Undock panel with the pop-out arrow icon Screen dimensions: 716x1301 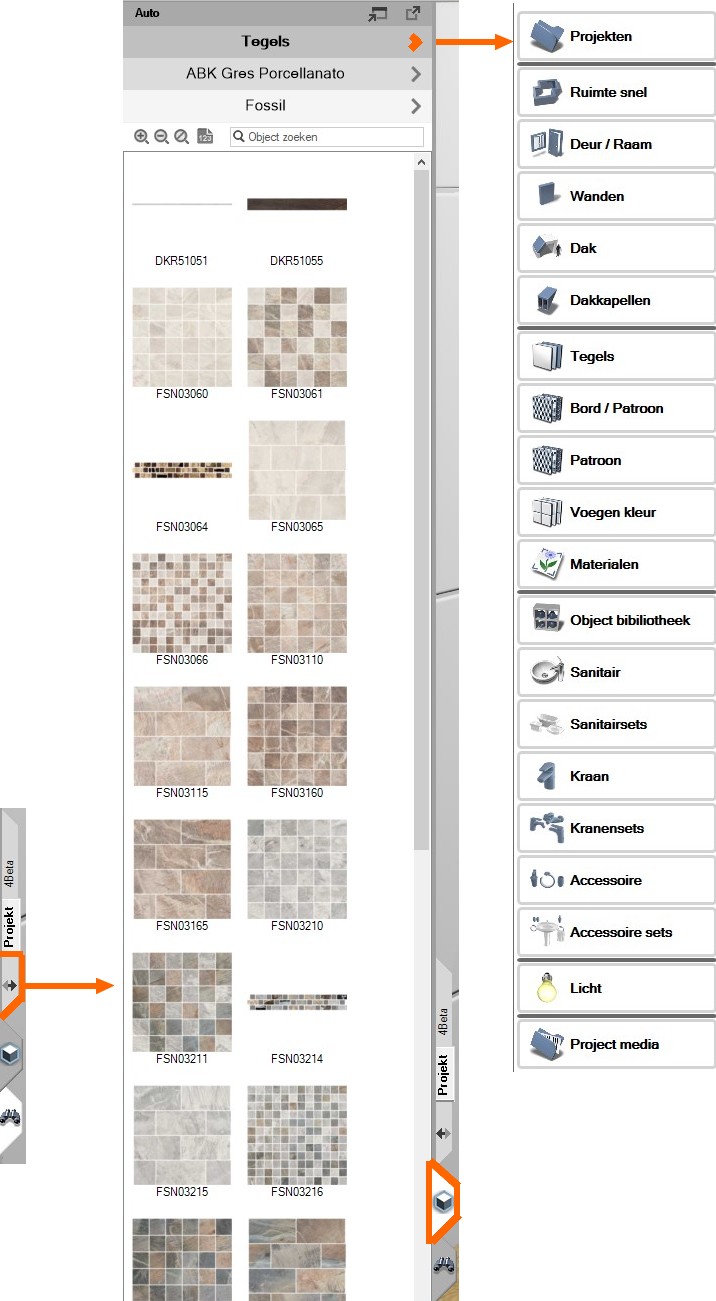tap(412, 14)
